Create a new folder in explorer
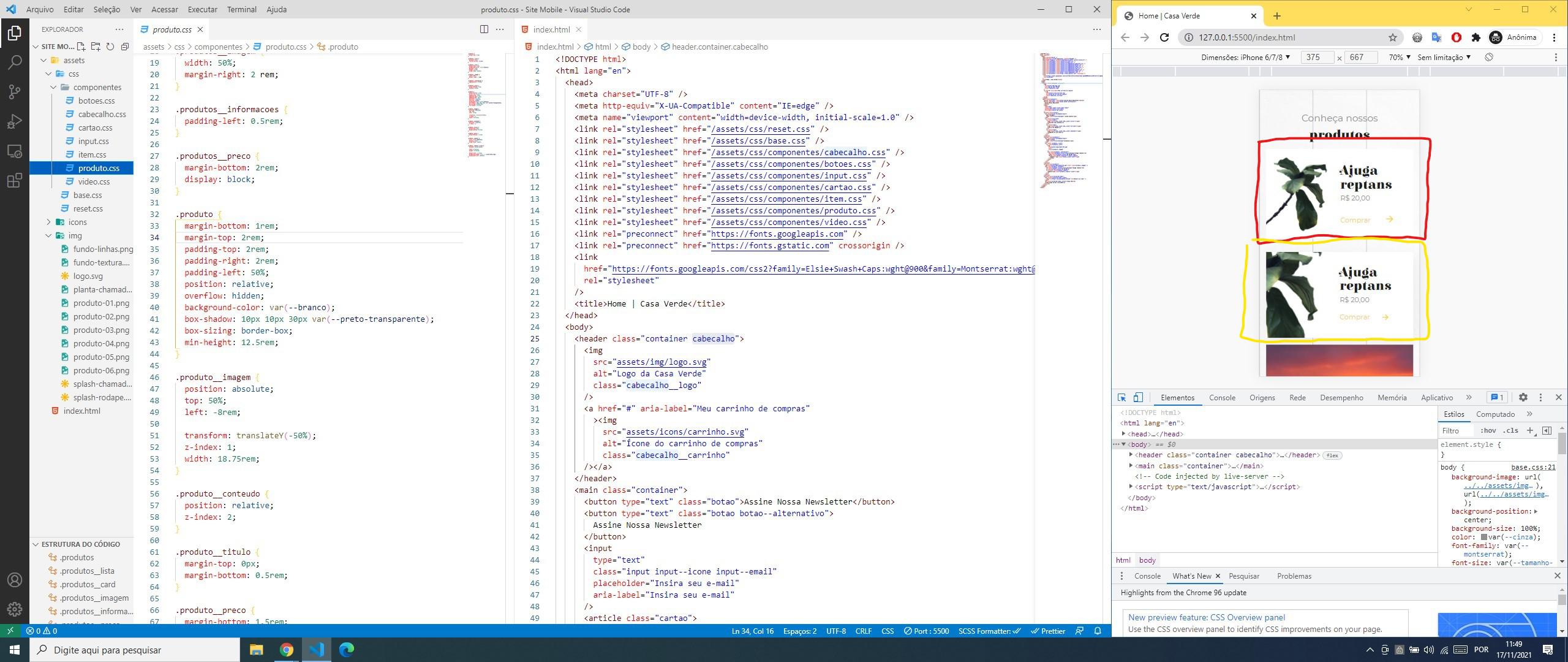Screen dimensions: 1568x662 point(96,47)
